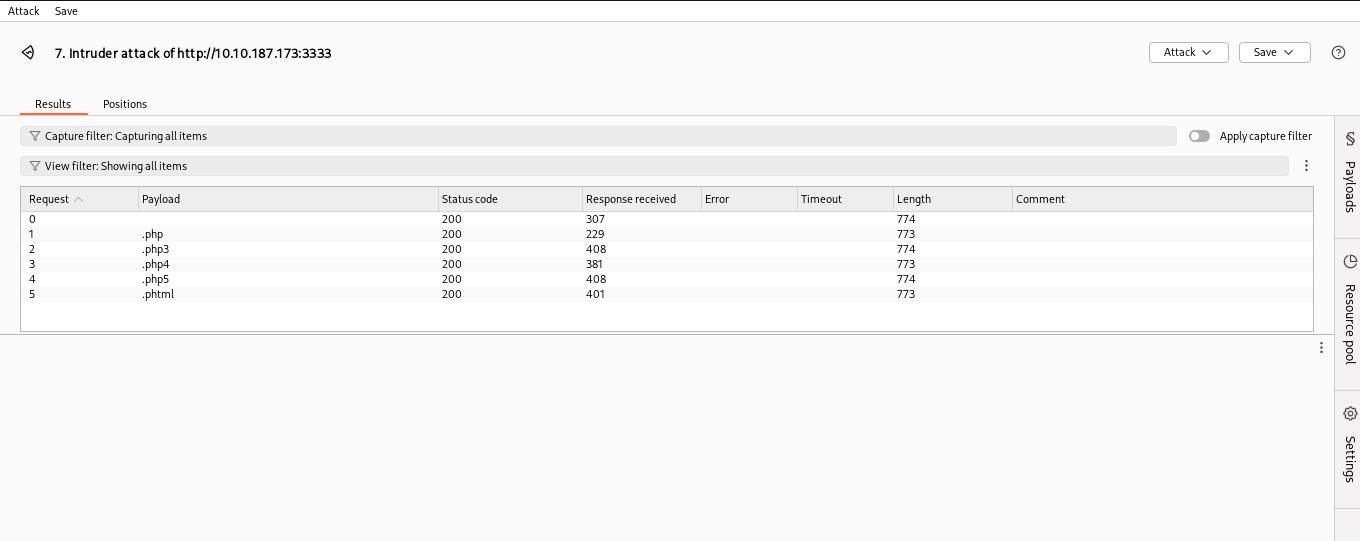Select the .phtml payload result row

158,294
